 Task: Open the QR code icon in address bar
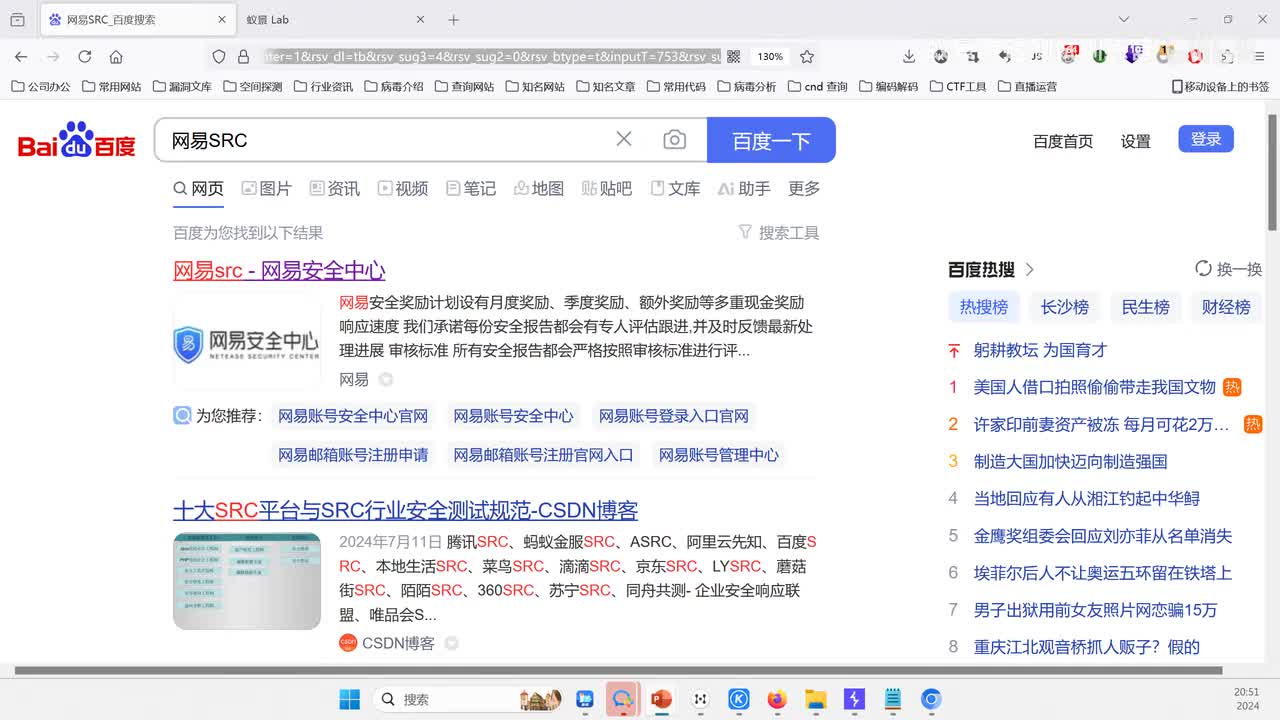point(733,57)
